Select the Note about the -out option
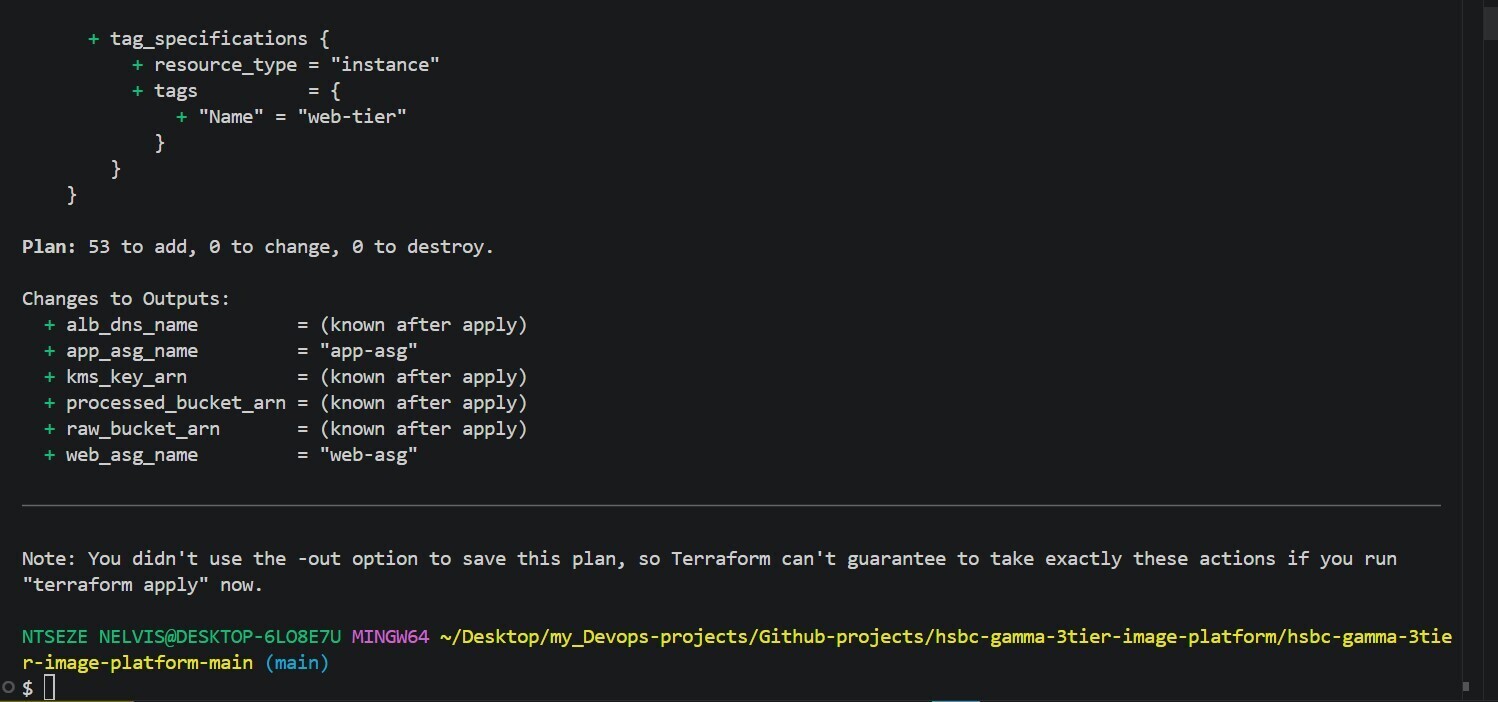This screenshot has width=1498, height=702. [x=700, y=558]
